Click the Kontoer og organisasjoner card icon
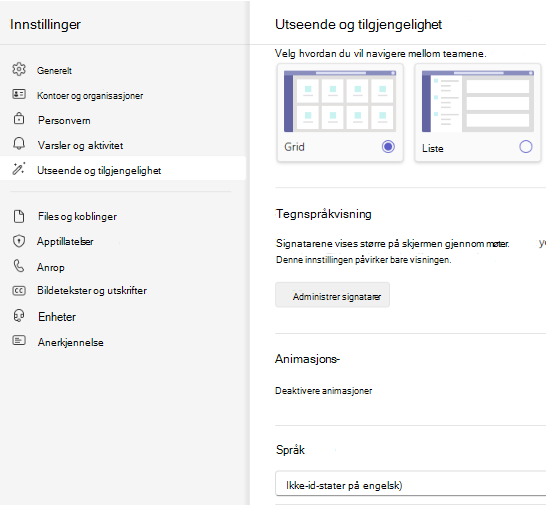Image resolution: width=553 pixels, height=505 pixels. [x=19, y=94]
